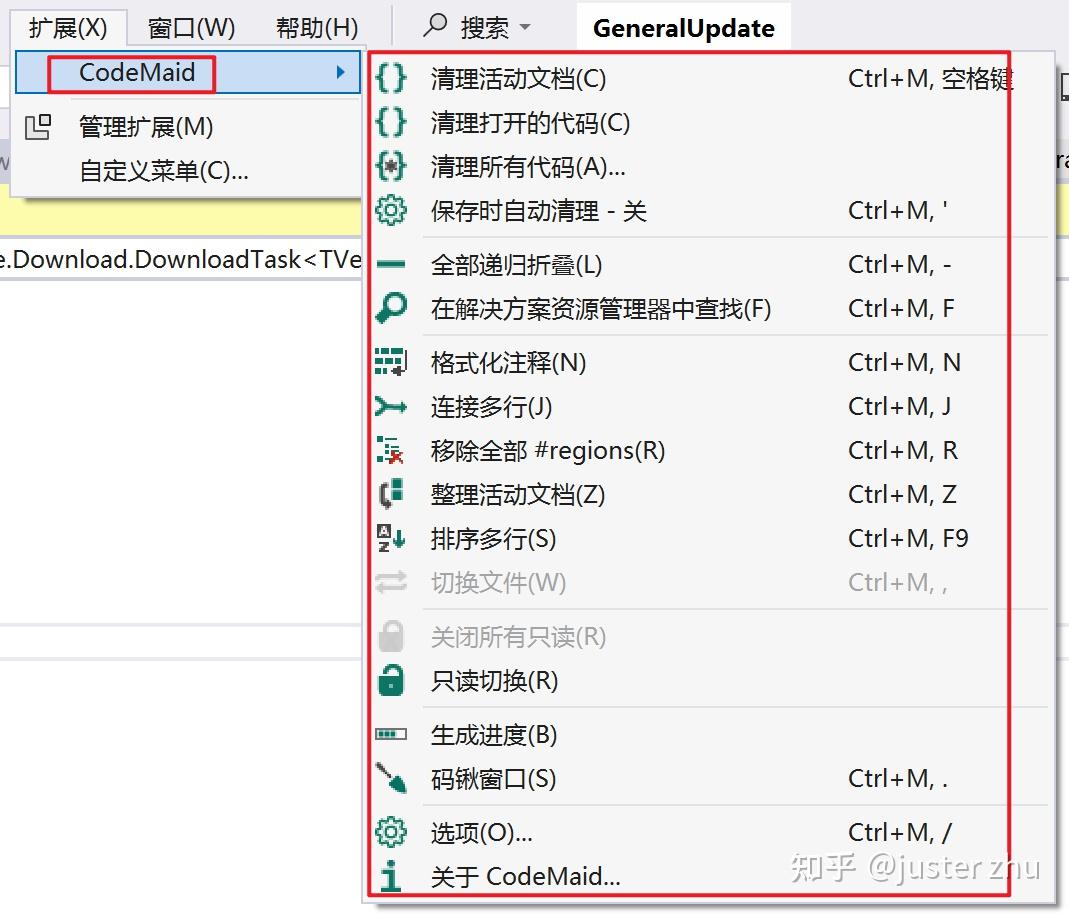Image resolution: width=1069 pixels, height=916 pixels.
Task: Click the 清理活动文档 curly braces icon
Action: (x=390, y=76)
